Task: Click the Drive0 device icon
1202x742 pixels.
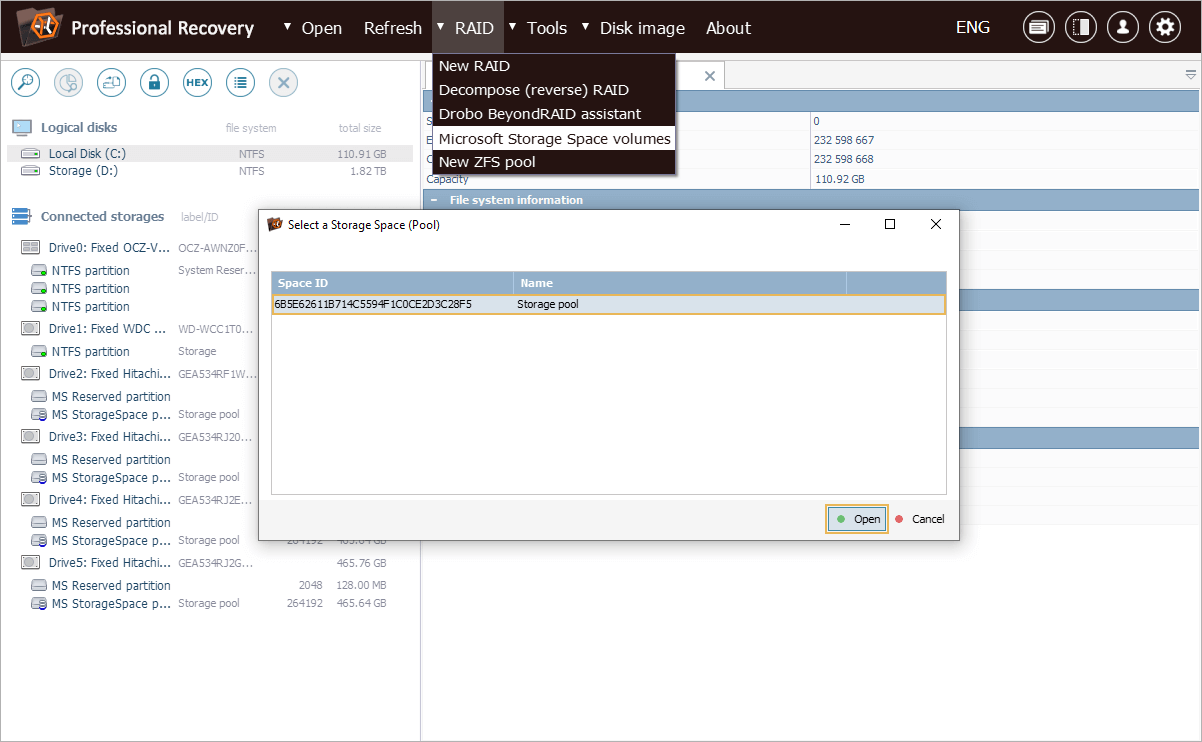Action: [31, 247]
